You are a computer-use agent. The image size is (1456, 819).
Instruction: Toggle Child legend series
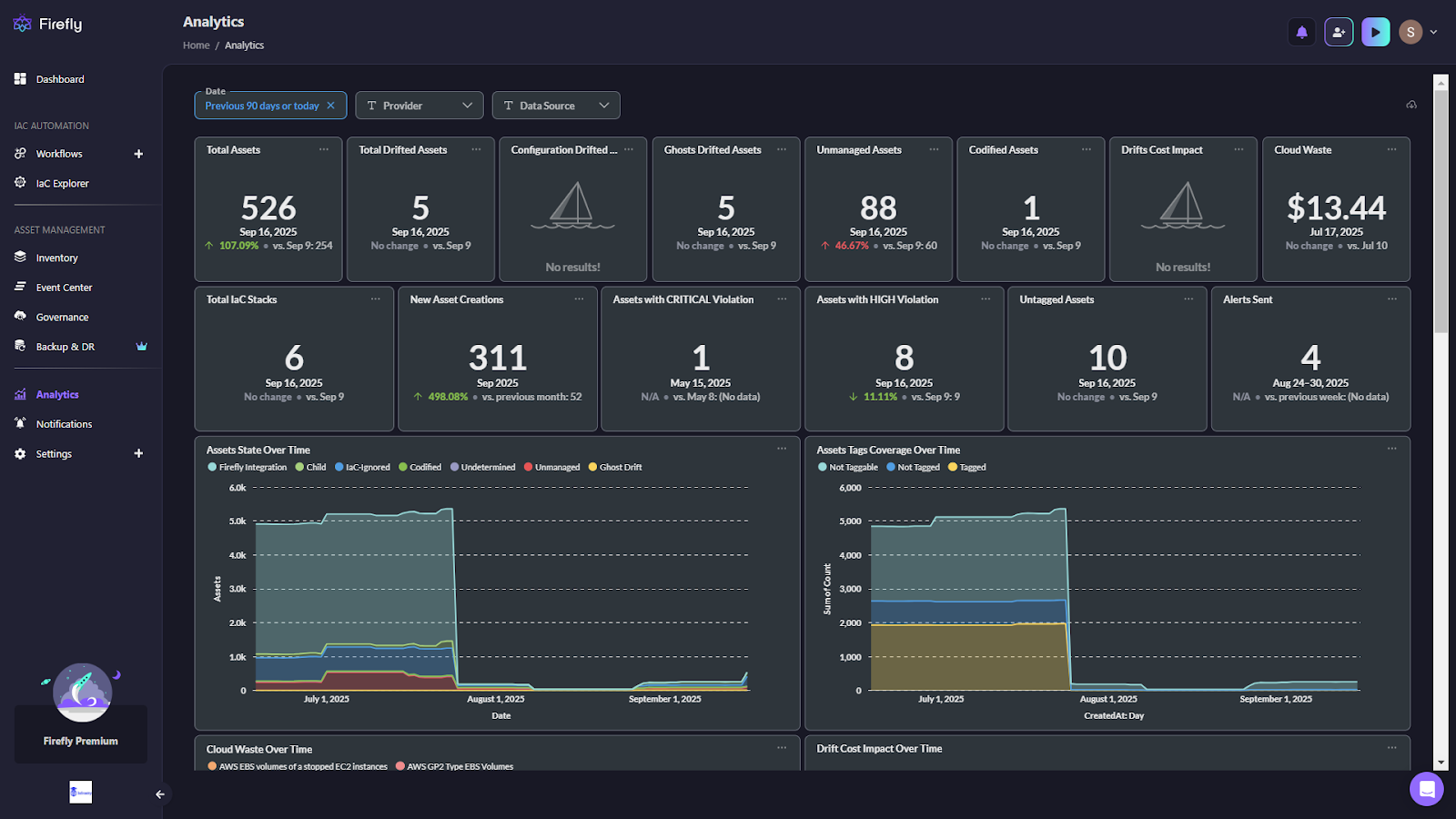(310, 468)
